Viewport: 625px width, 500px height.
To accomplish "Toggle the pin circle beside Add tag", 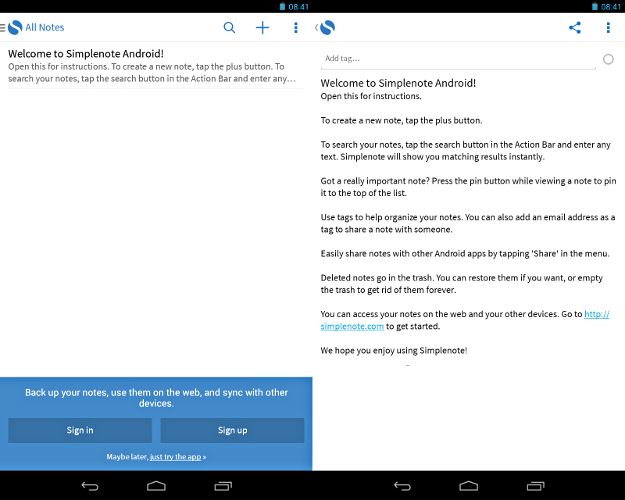I will coord(608,59).
